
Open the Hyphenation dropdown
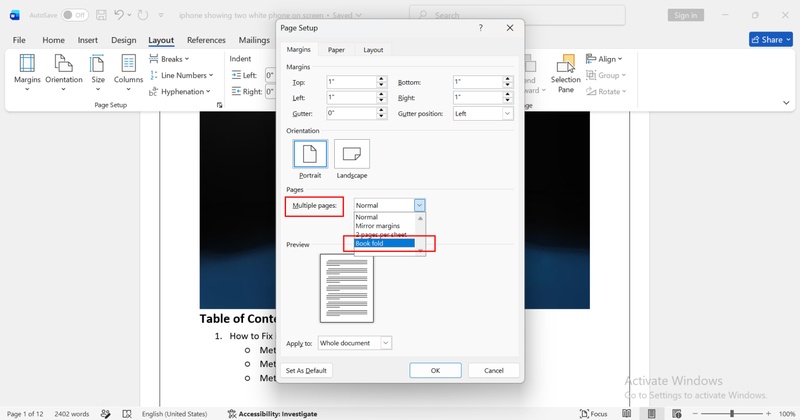coord(180,92)
